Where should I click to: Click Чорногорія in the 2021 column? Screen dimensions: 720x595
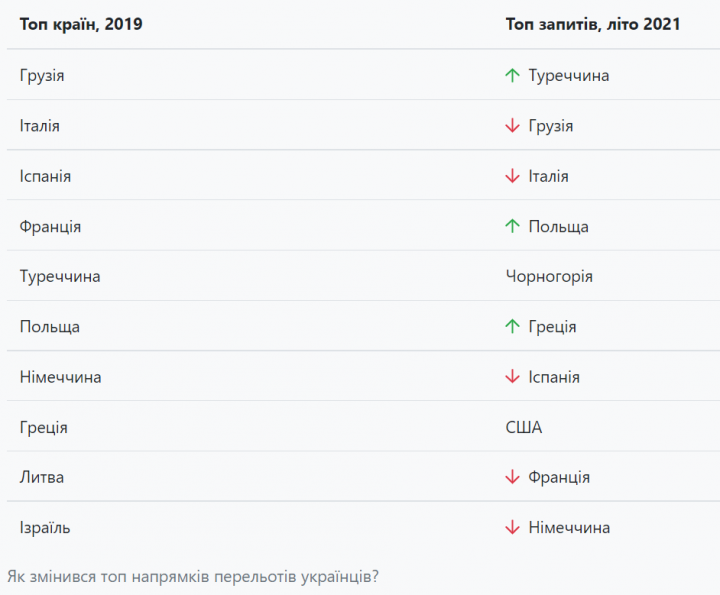pyautogui.click(x=550, y=276)
